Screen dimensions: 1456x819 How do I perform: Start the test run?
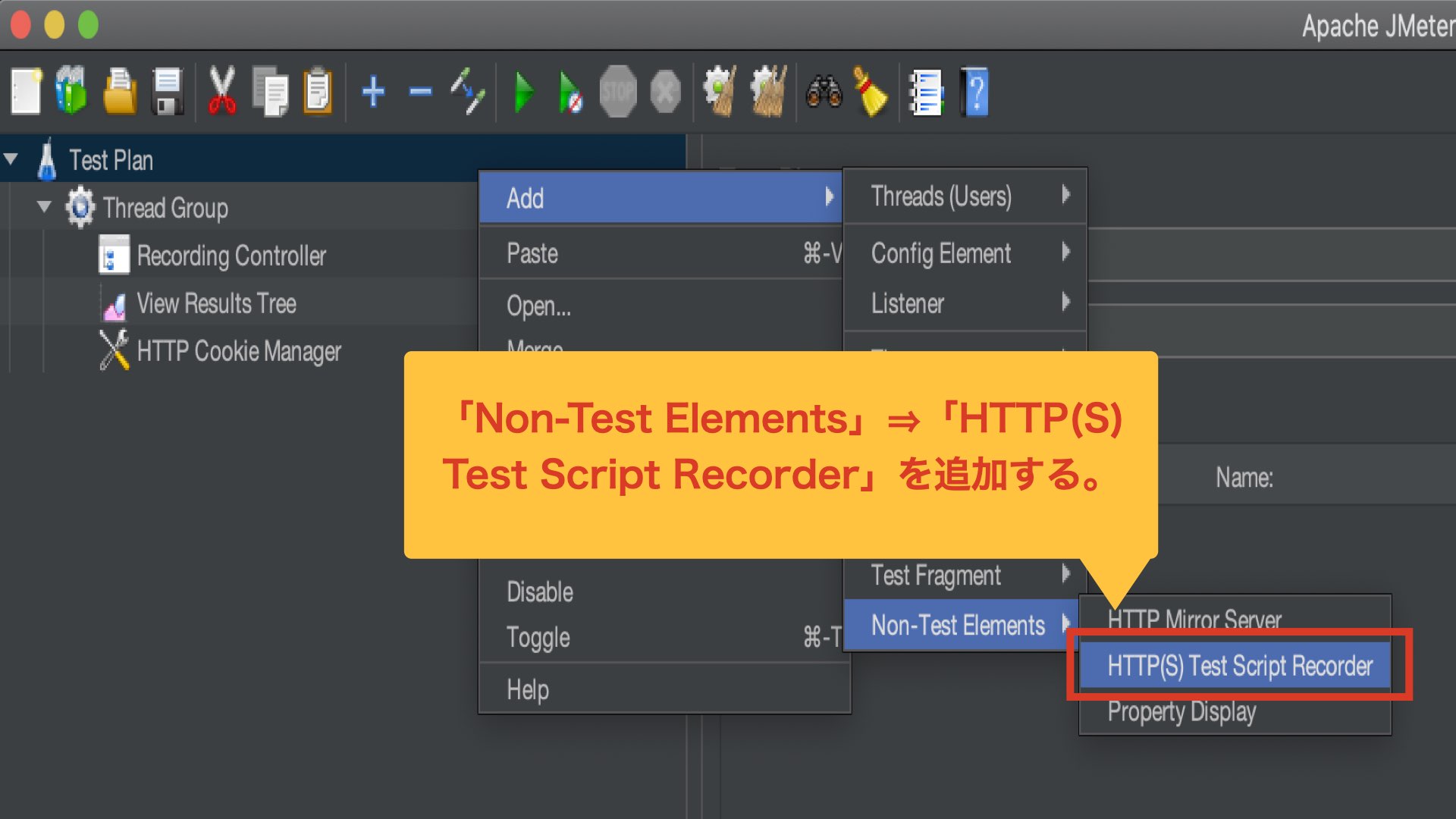pos(523,91)
